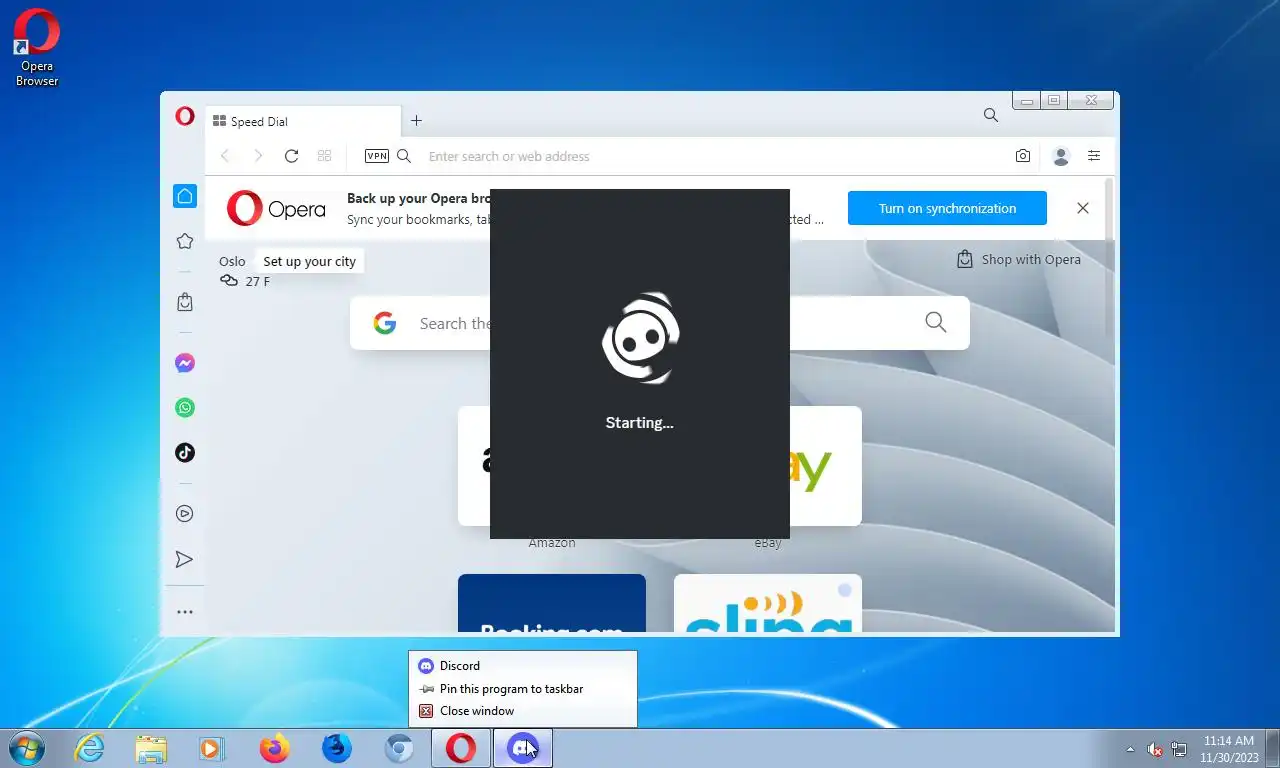Go back using the back arrow

[225, 156]
